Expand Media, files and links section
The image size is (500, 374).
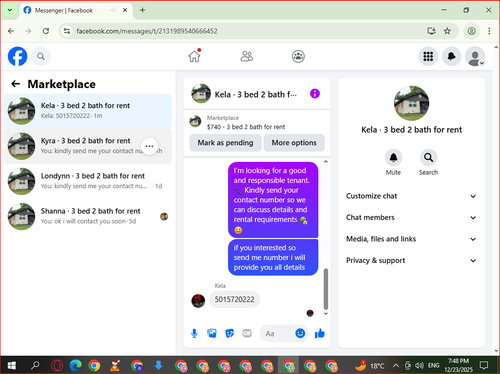411,239
